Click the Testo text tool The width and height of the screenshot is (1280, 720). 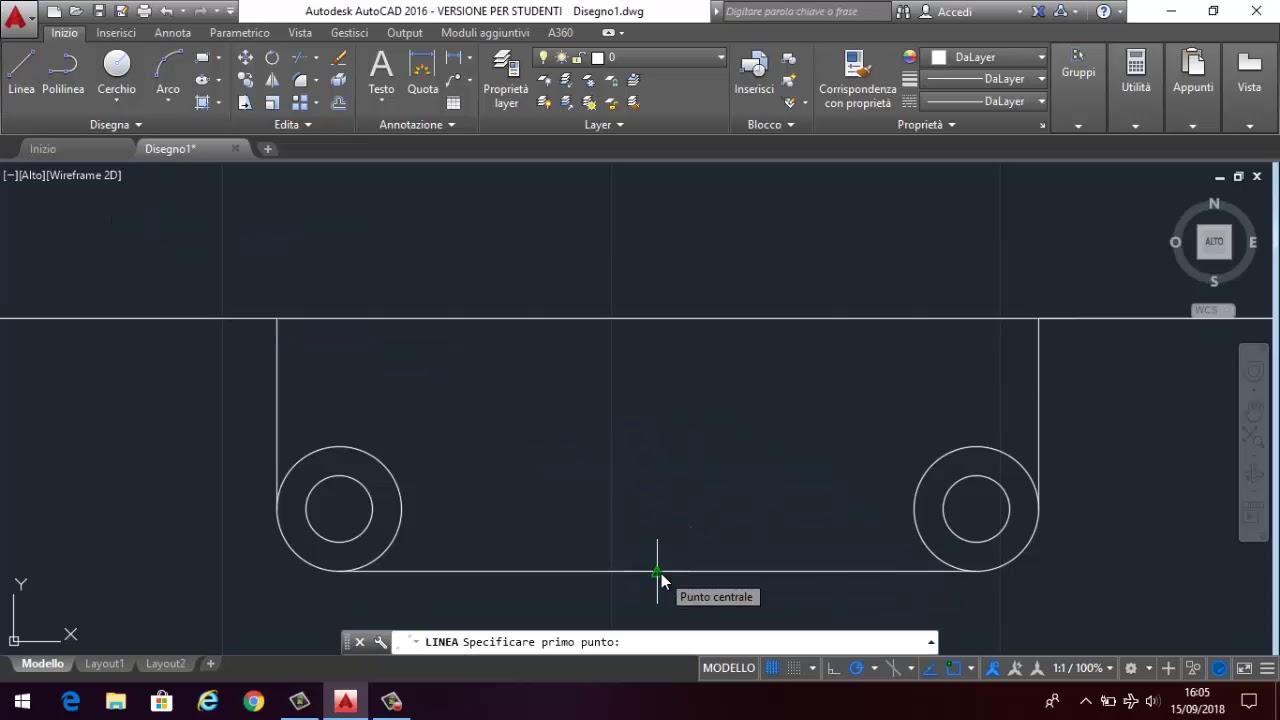pos(381,74)
